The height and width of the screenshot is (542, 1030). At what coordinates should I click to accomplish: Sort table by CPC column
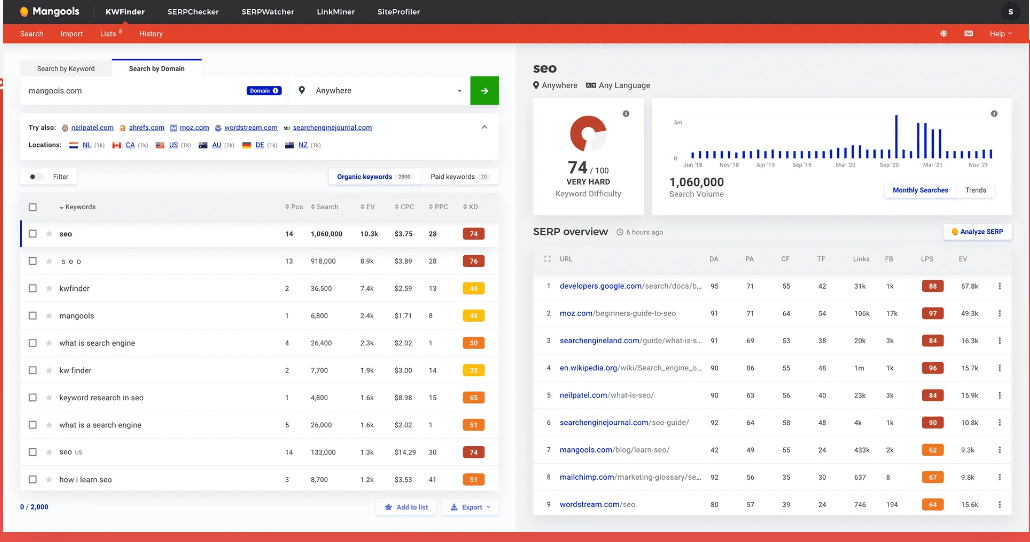pyautogui.click(x=405, y=207)
